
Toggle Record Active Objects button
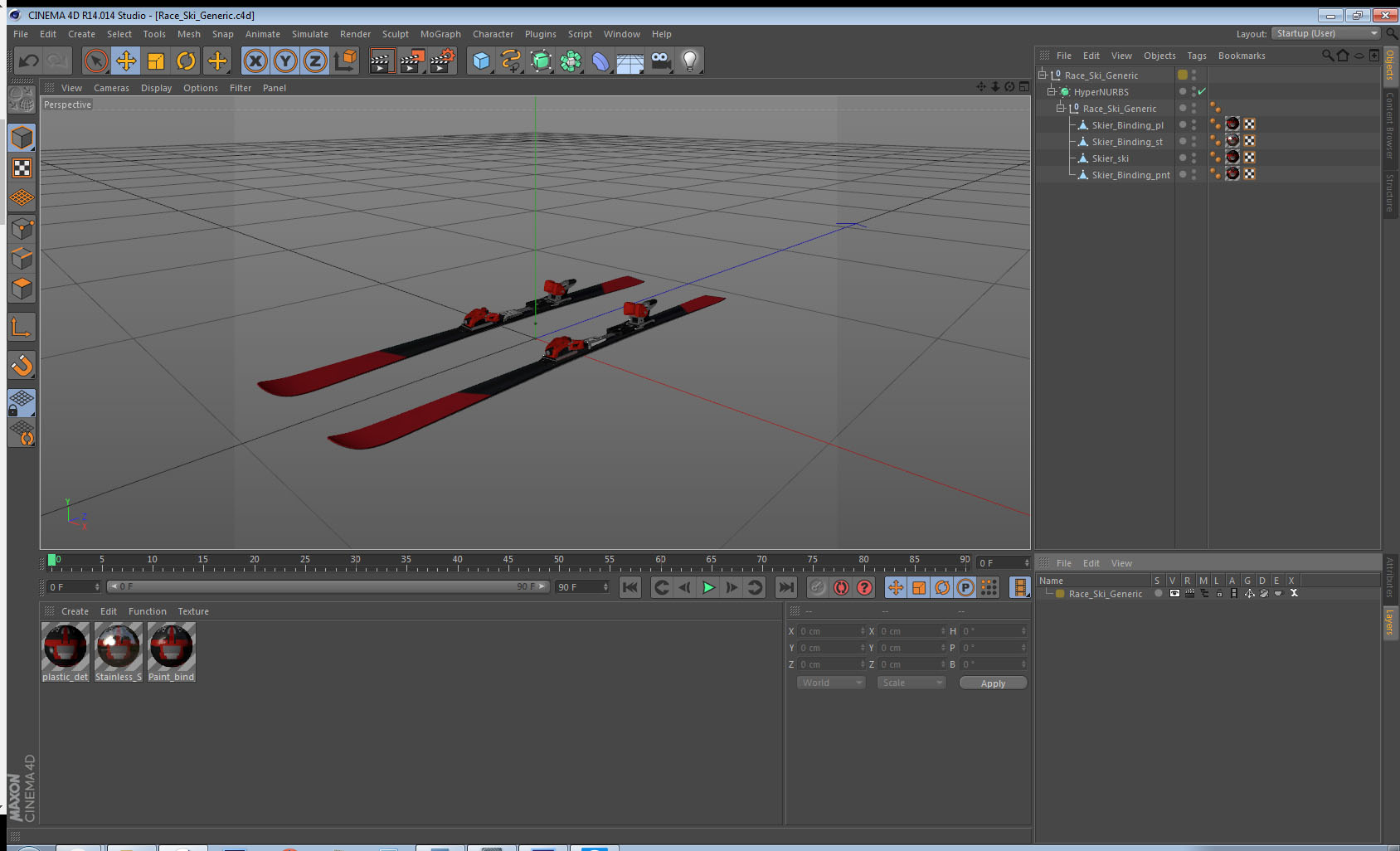tap(818, 587)
